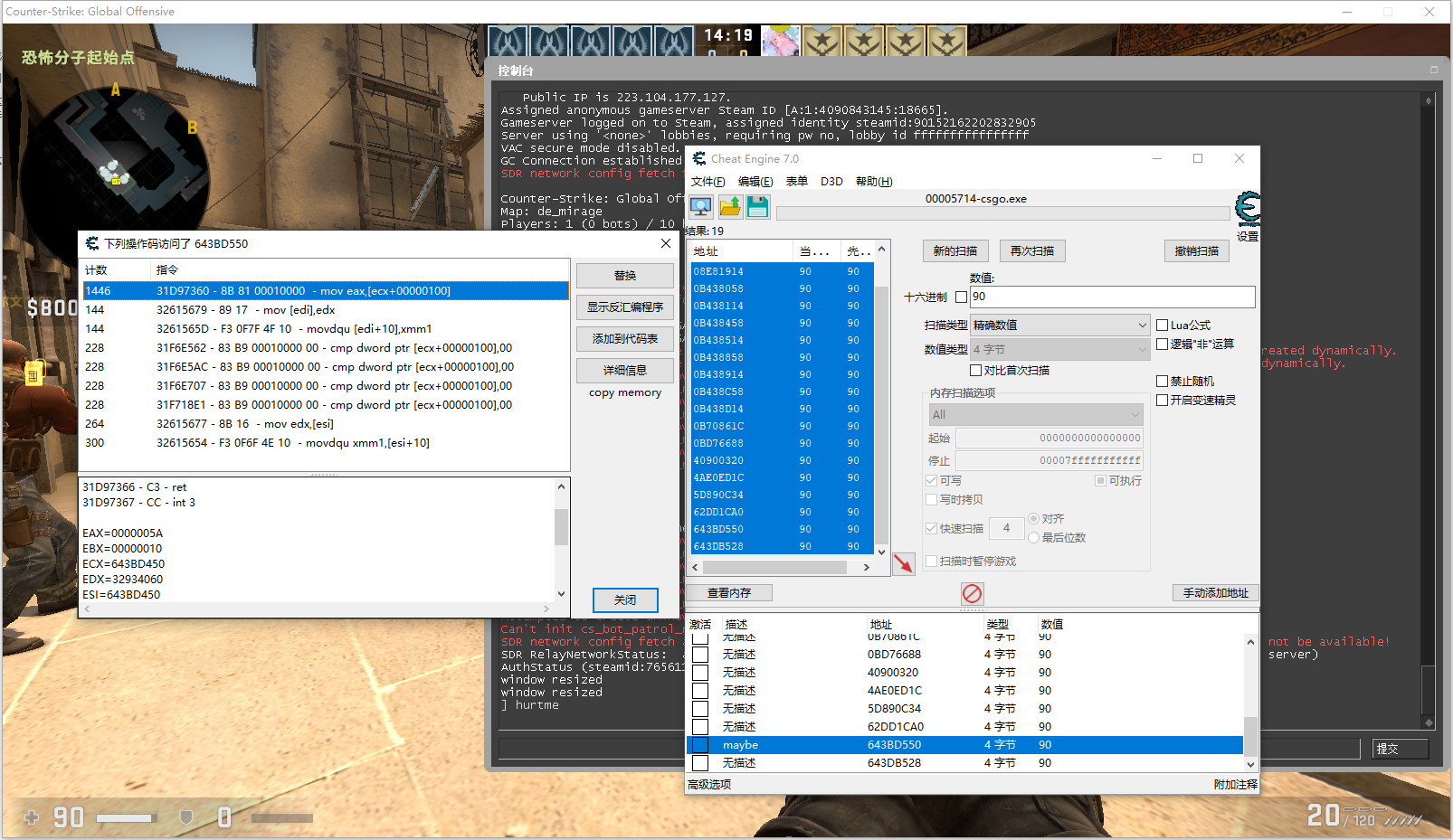Open the 帮助(H) menu
The width and height of the screenshot is (1453, 840).
[x=874, y=182]
